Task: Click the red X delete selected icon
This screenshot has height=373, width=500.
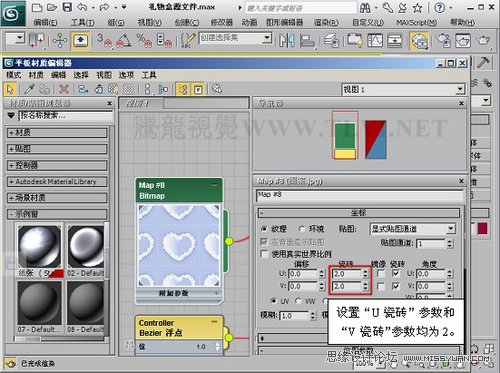Action: (63, 89)
